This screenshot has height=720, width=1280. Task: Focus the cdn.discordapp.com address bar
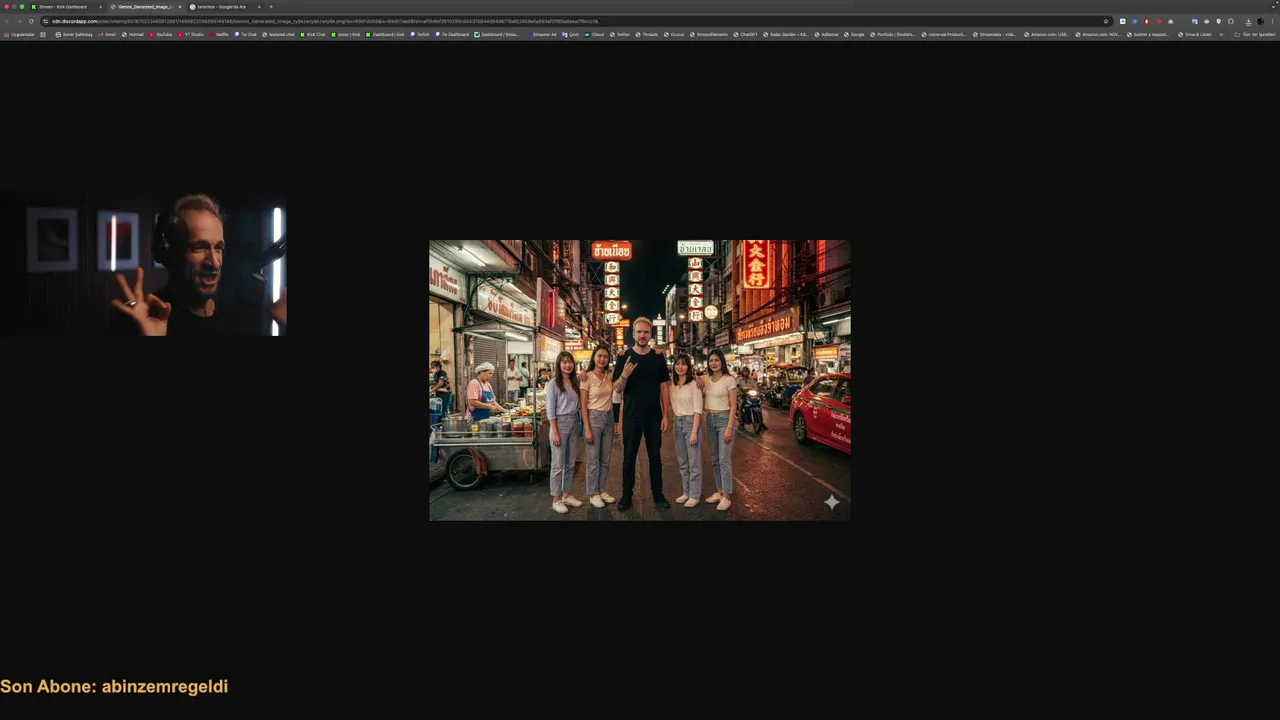click(575, 21)
